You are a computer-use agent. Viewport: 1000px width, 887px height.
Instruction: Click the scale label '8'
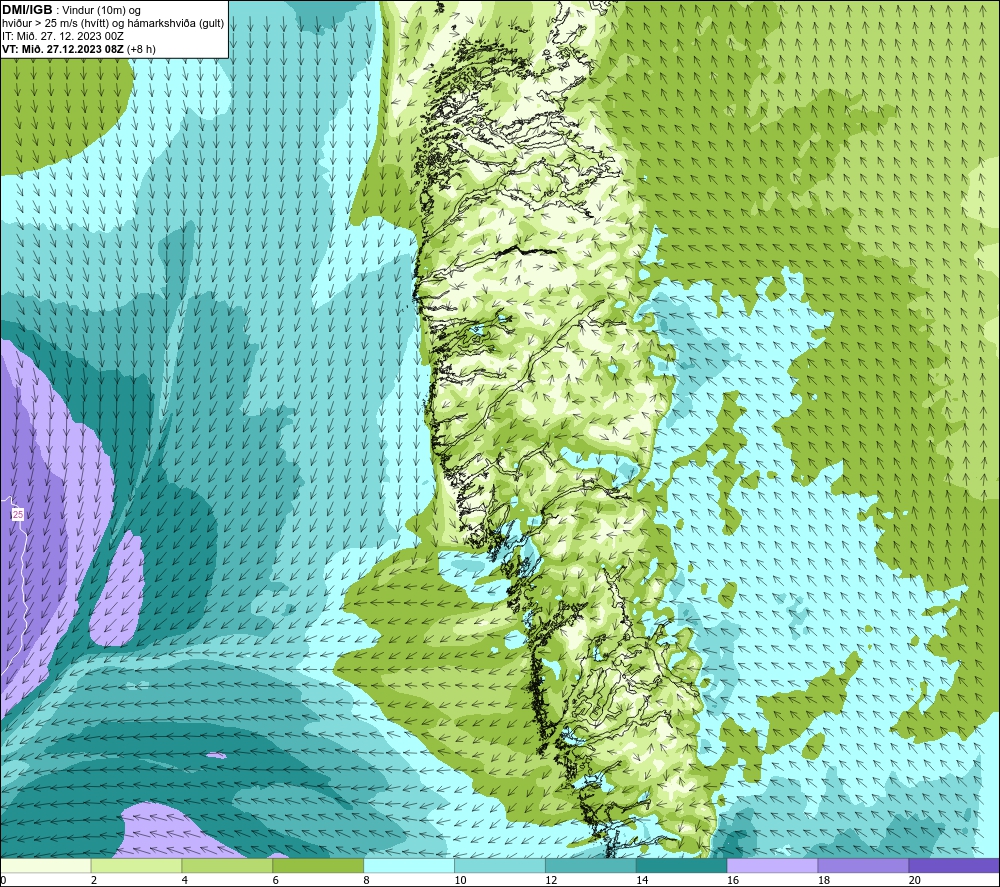tap(367, 880)
